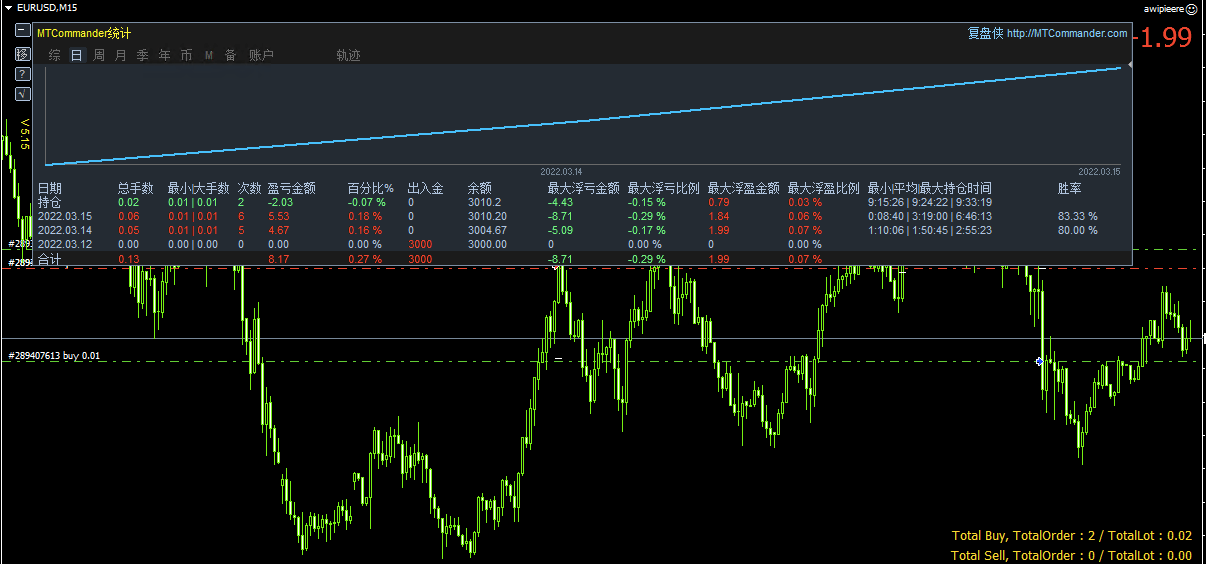Click the 轨迹 track button
This screenshot has height=564, width=1206.
349,56
